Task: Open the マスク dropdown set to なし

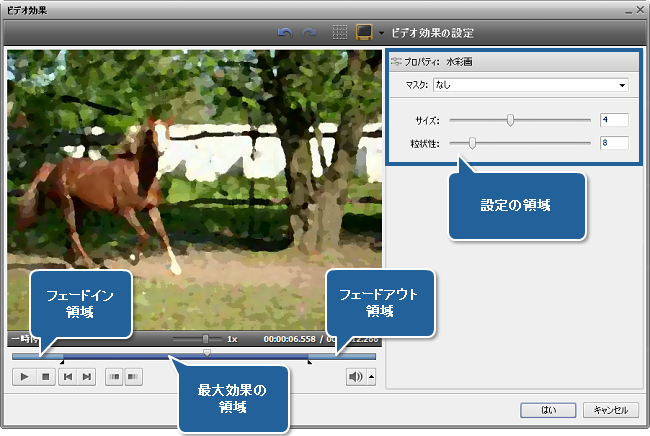Action: [531, 85]
